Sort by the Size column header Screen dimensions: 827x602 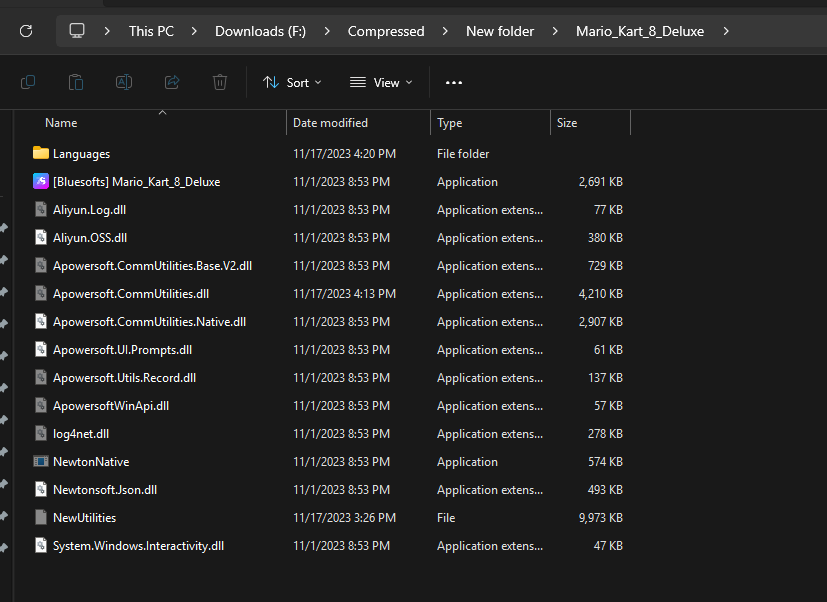point(567,123)
